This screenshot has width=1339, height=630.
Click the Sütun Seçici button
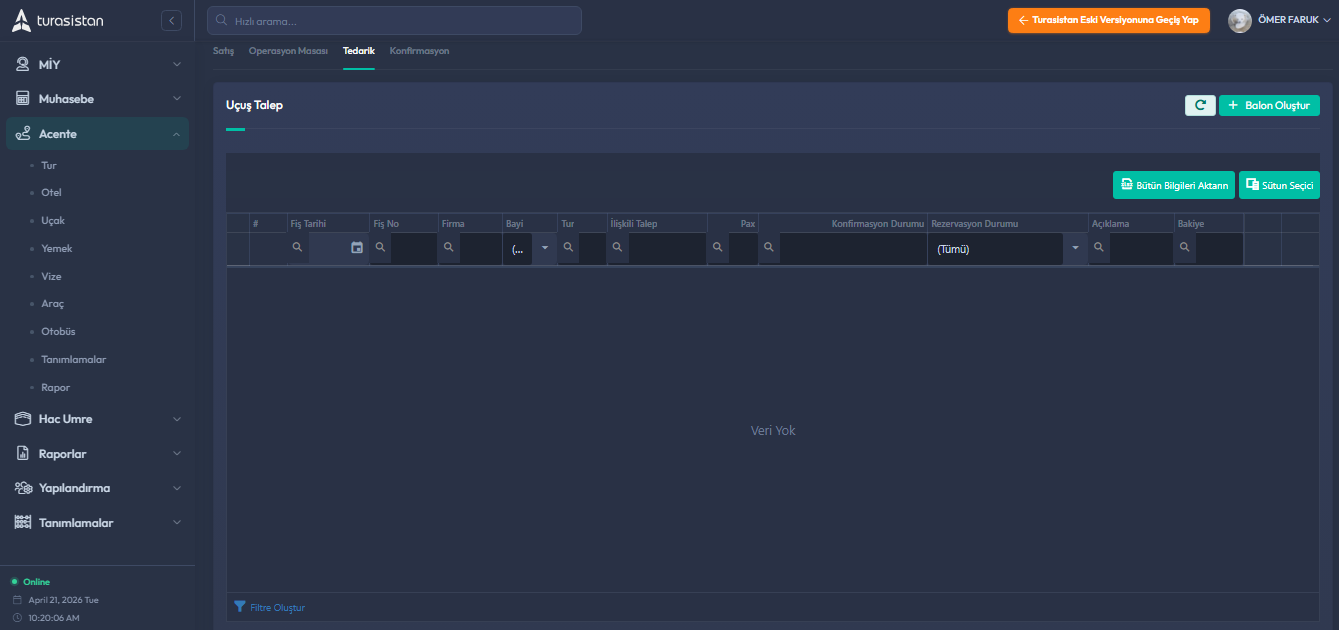(1279, 185)
